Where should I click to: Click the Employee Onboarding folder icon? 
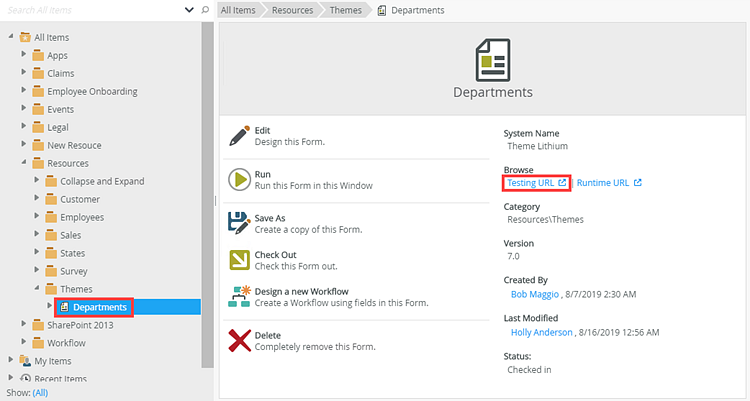38,91
